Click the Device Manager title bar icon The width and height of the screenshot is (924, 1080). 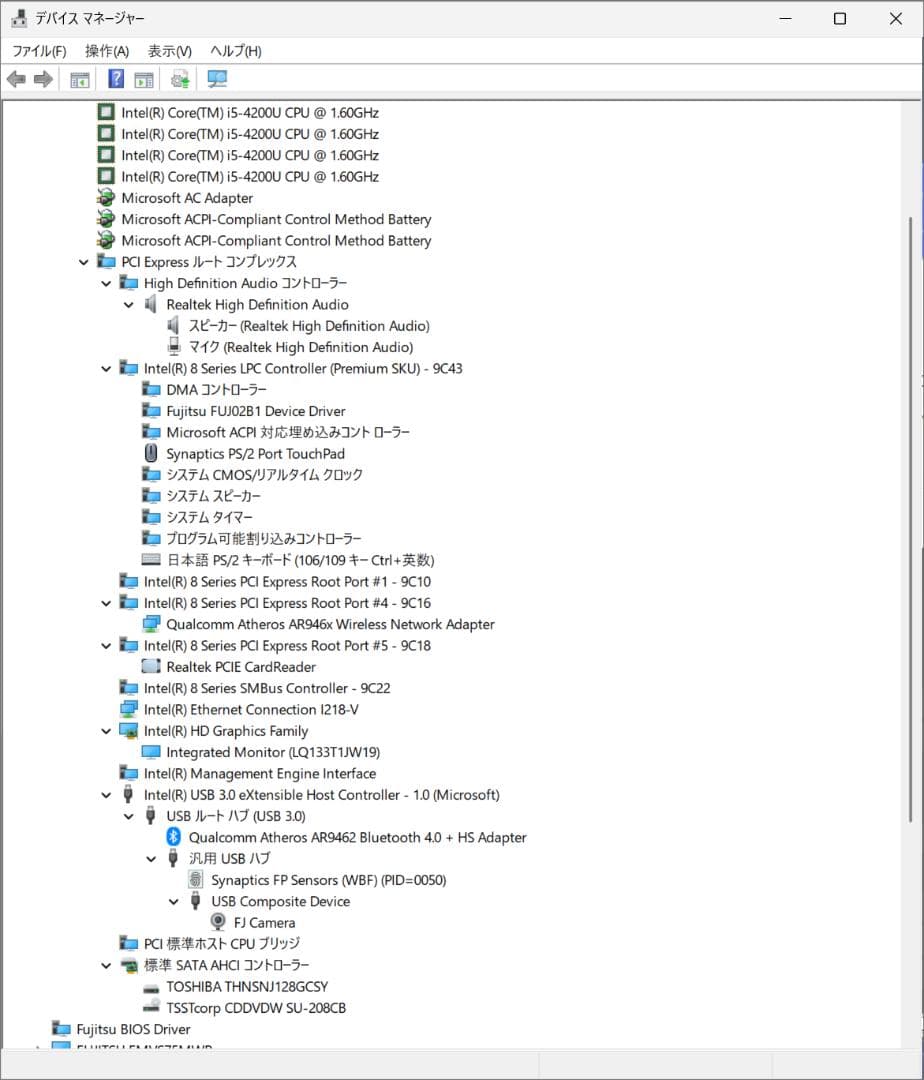19,18
